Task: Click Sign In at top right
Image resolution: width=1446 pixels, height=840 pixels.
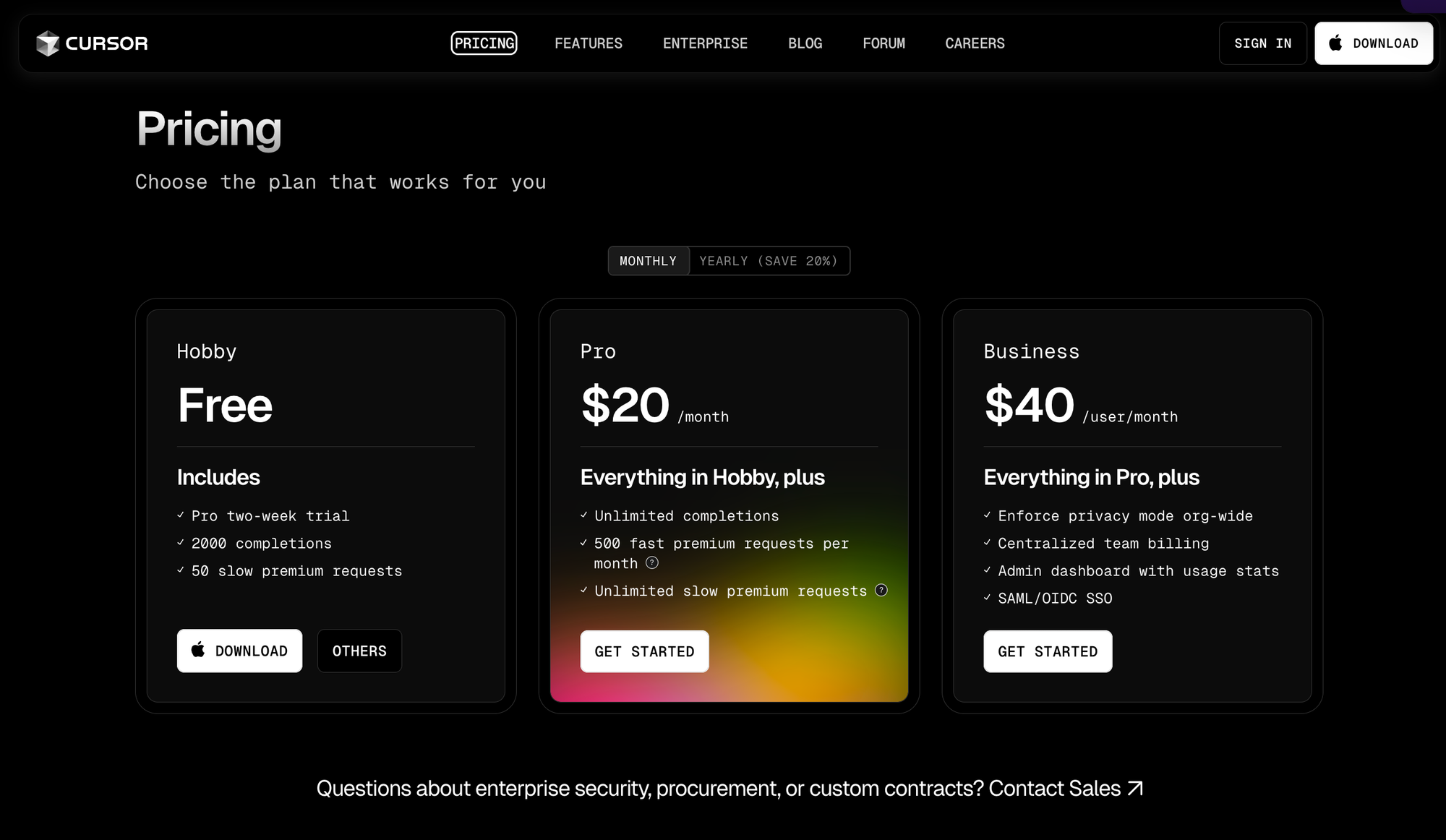Action: (1262, 43)
